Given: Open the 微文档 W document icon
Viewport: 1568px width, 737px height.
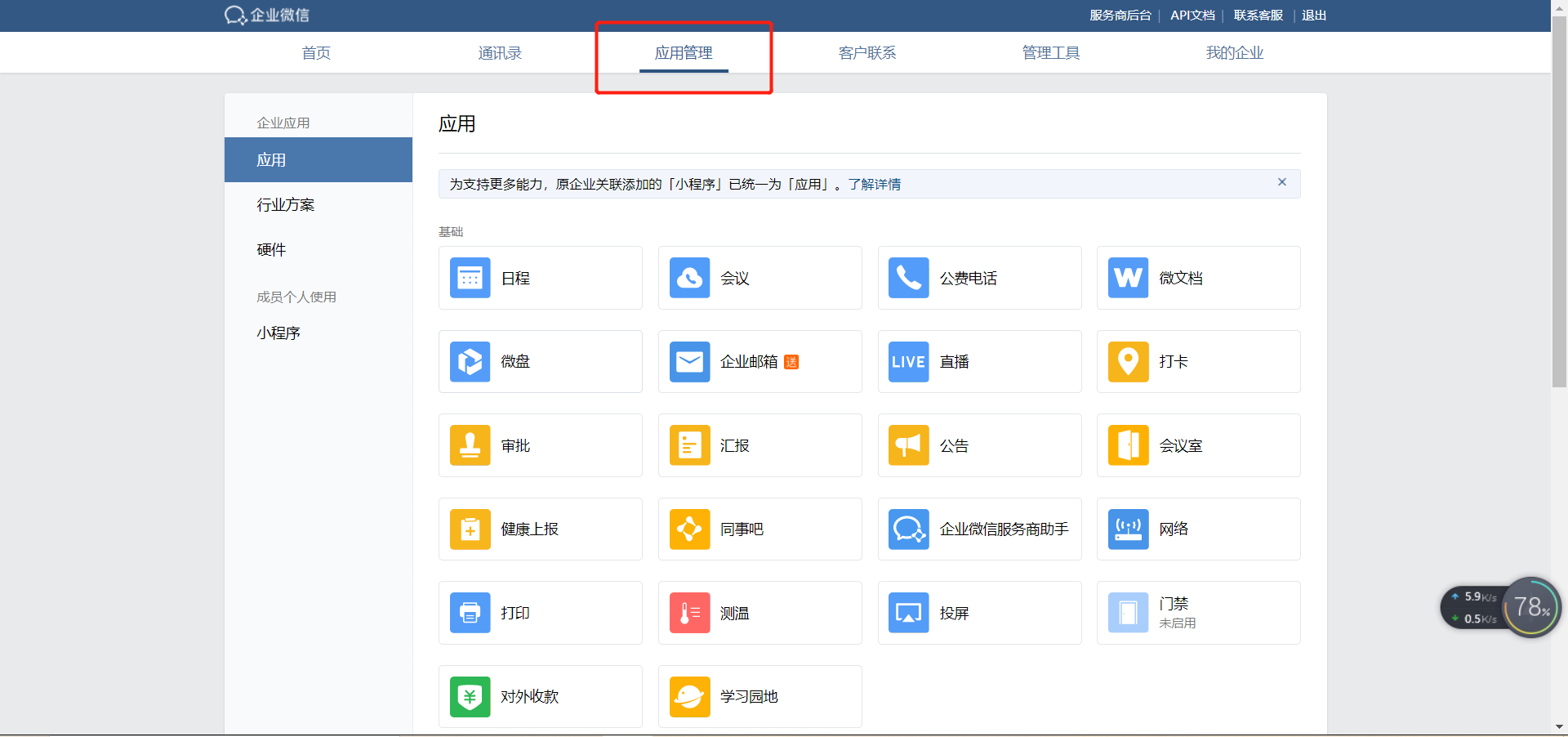Looking at the screenshot, I should [1129, 278].
